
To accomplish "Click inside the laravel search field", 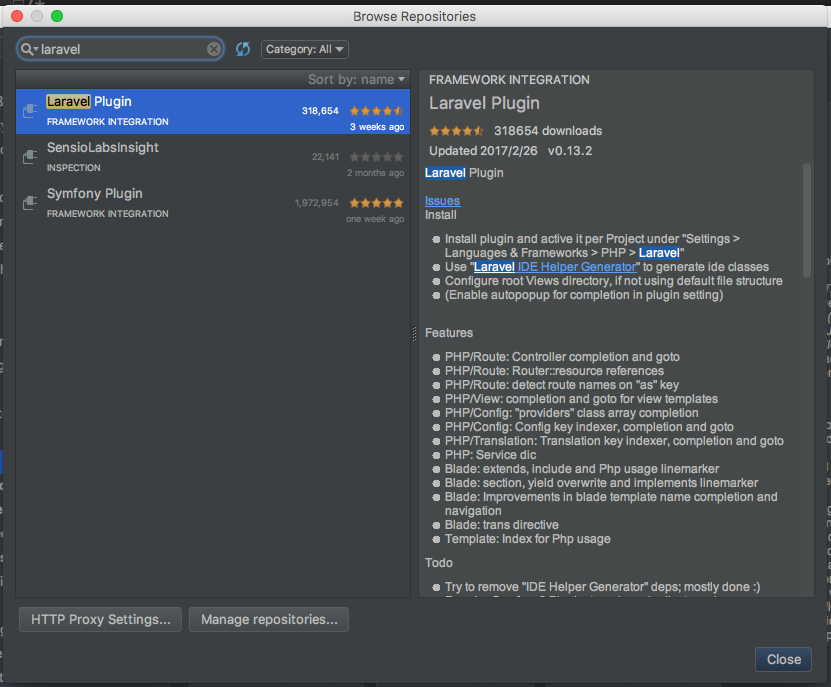I will 121,49.
